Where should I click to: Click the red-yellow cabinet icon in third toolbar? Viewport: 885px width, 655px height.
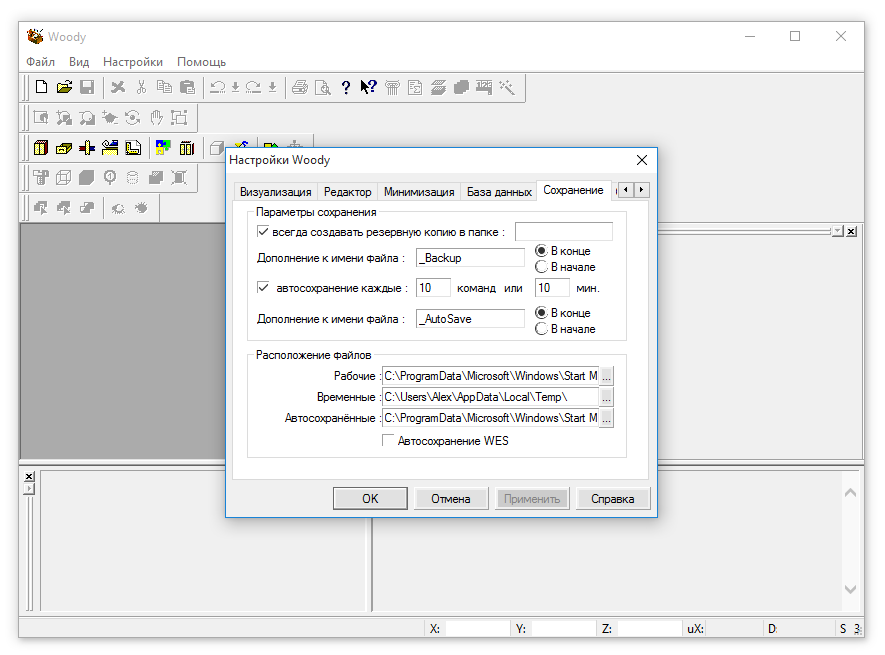[41, 148]
